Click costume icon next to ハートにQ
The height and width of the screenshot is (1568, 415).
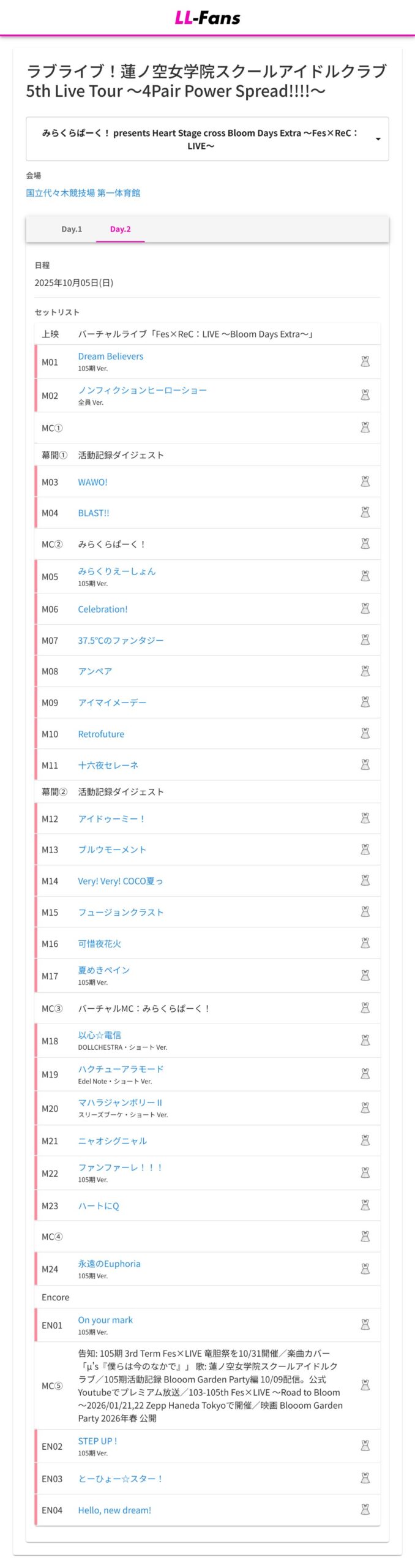[x=365, y=1205]
